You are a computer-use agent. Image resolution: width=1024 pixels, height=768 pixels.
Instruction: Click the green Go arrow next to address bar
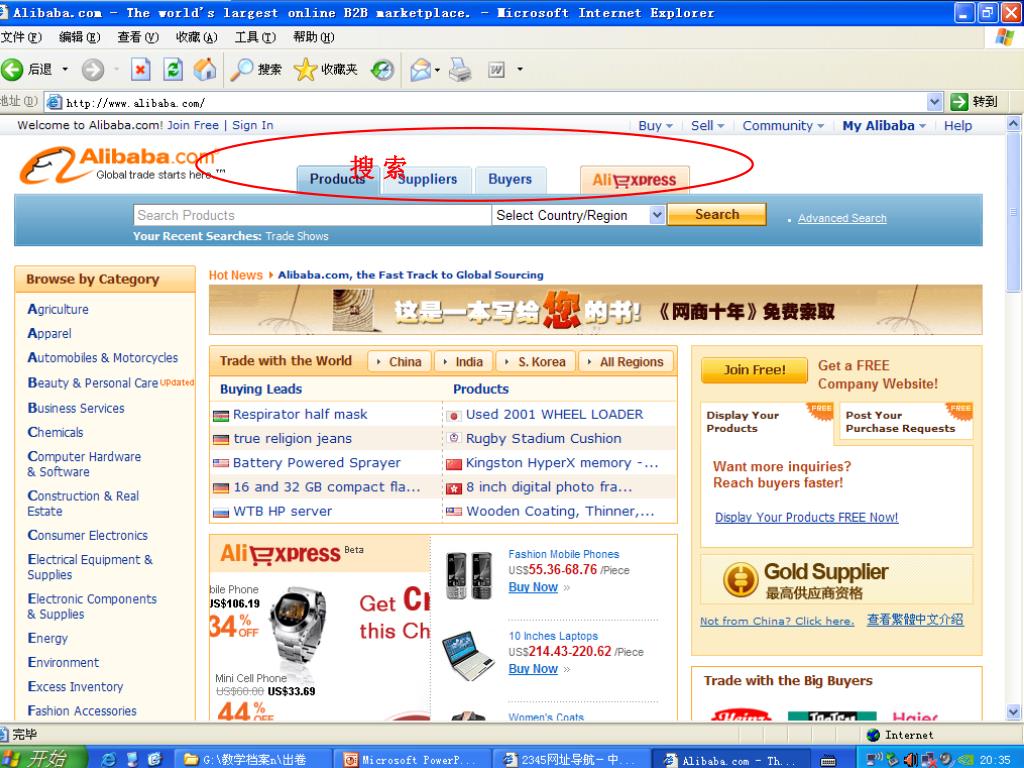click(x=959, y=102)
